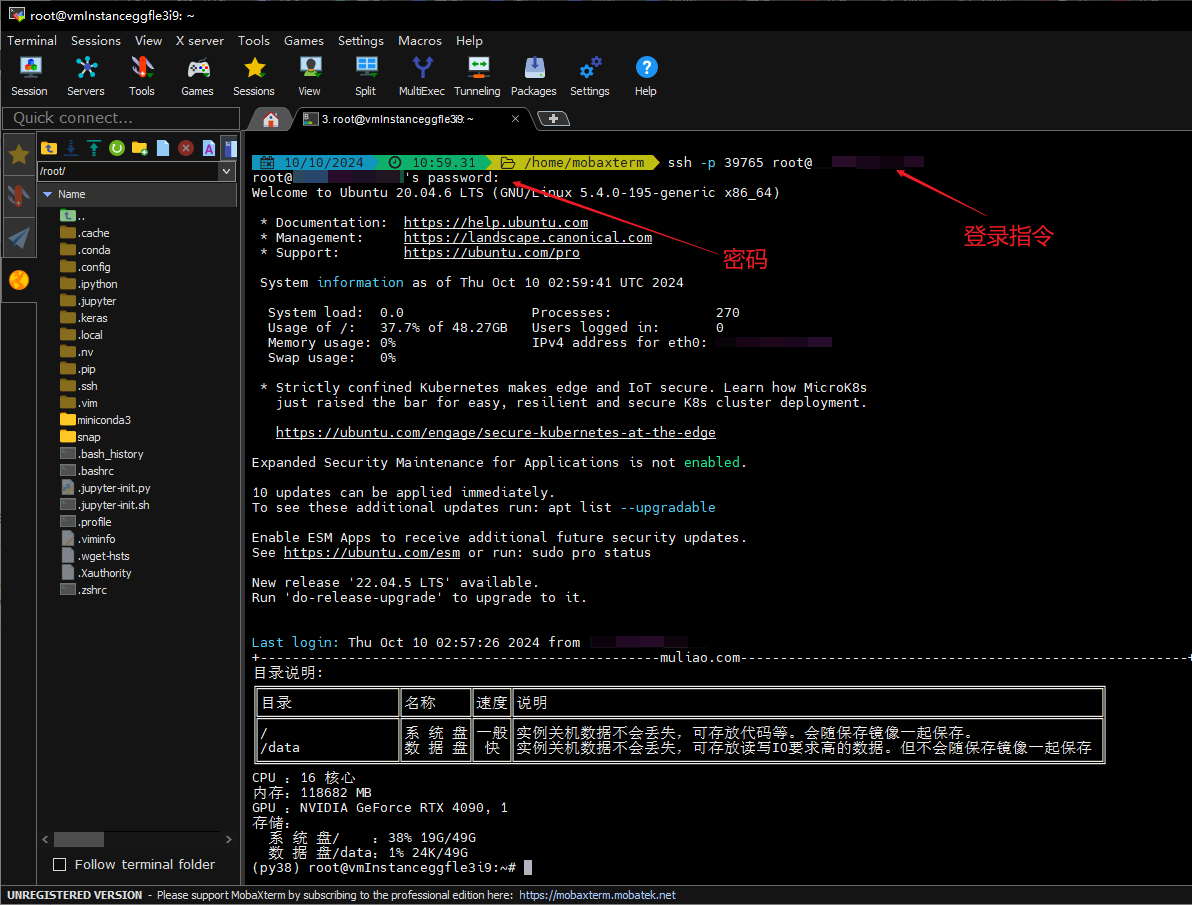This screenshot has height=905, width=1192.
Task: Click the file list horizontal scrollbar
Action: pos(79,839)
